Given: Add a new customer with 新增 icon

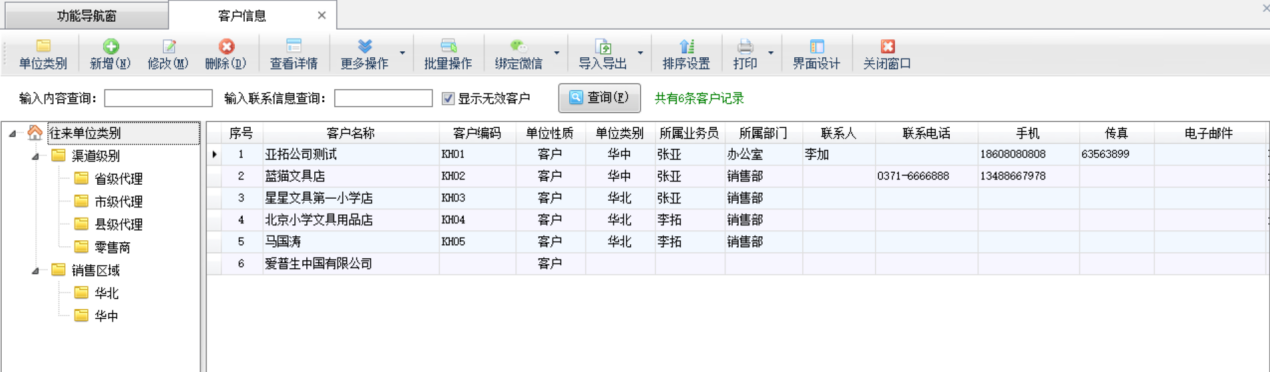Looking at the screenshot, I should (x=110, y=46).
